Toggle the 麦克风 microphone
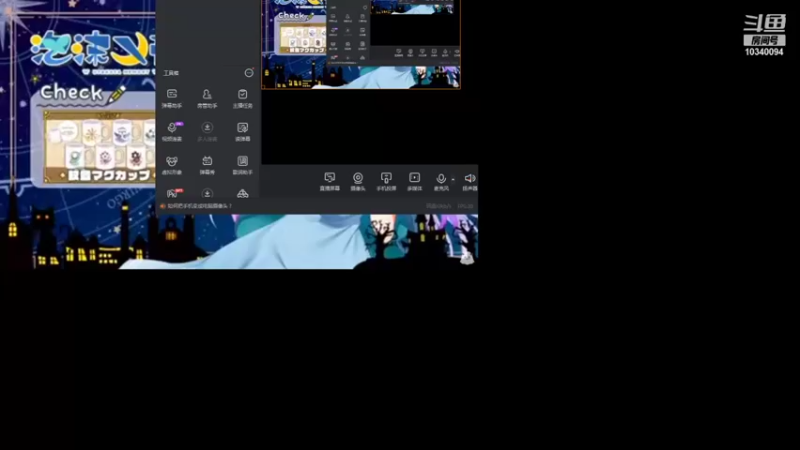Viewport: 800px width, 450px height. pos(441,181)
